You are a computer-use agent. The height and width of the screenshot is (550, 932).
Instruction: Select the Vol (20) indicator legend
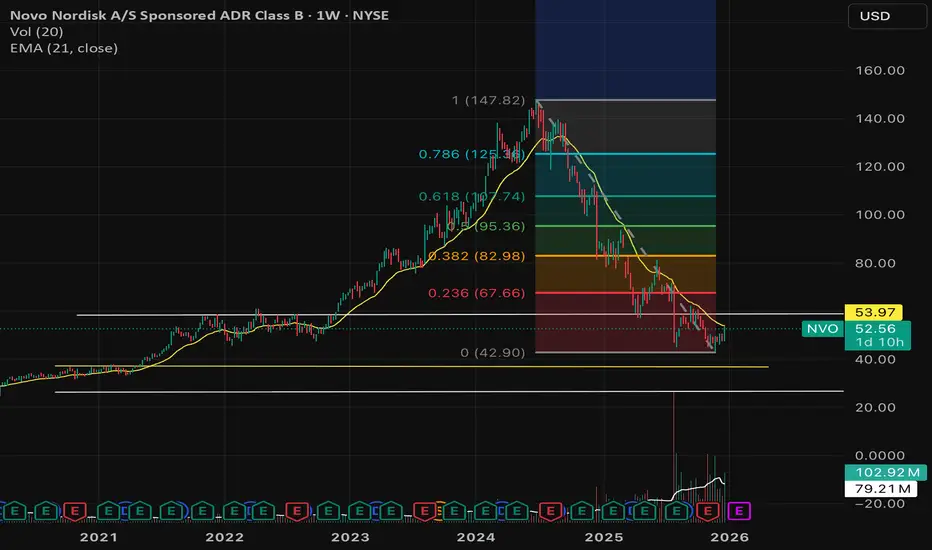click(x=36, y=32)
